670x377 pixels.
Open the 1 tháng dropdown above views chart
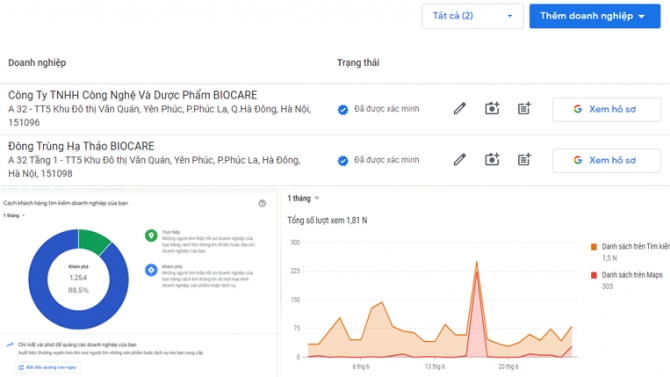303,198
